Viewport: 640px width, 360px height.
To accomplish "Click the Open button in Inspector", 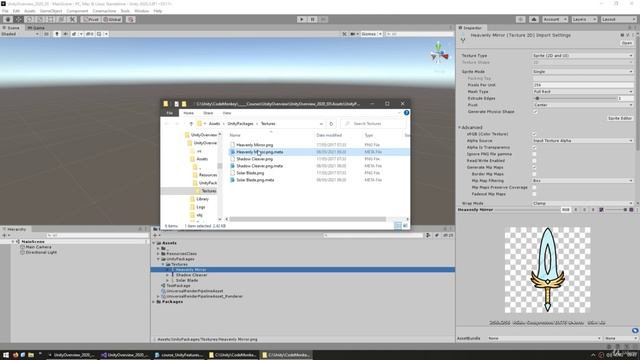I will click(x=627, y=43).
